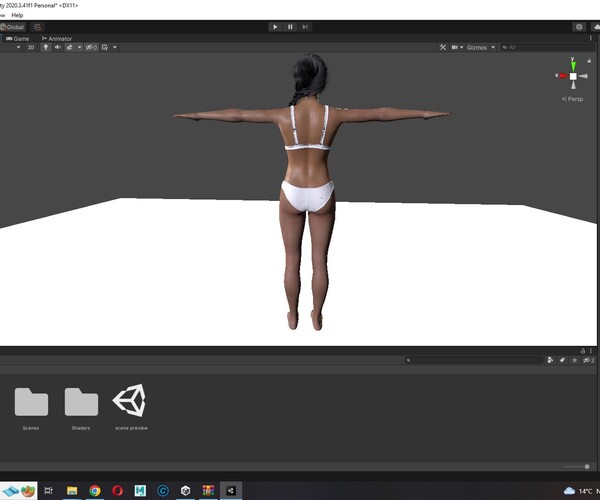Open blue C app in taskbar
600x500 pixels.
(163, 490)
